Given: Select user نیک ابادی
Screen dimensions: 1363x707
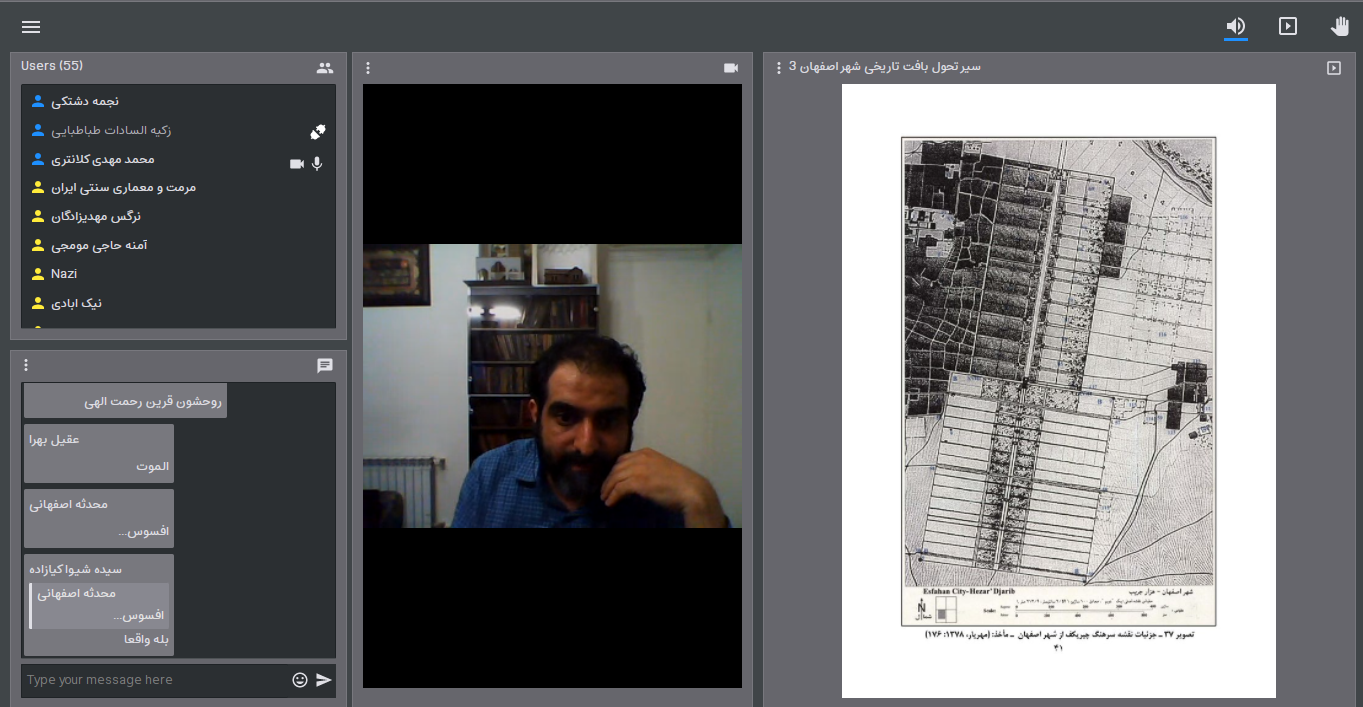Looking at the screenshot, I should (179, 302).
